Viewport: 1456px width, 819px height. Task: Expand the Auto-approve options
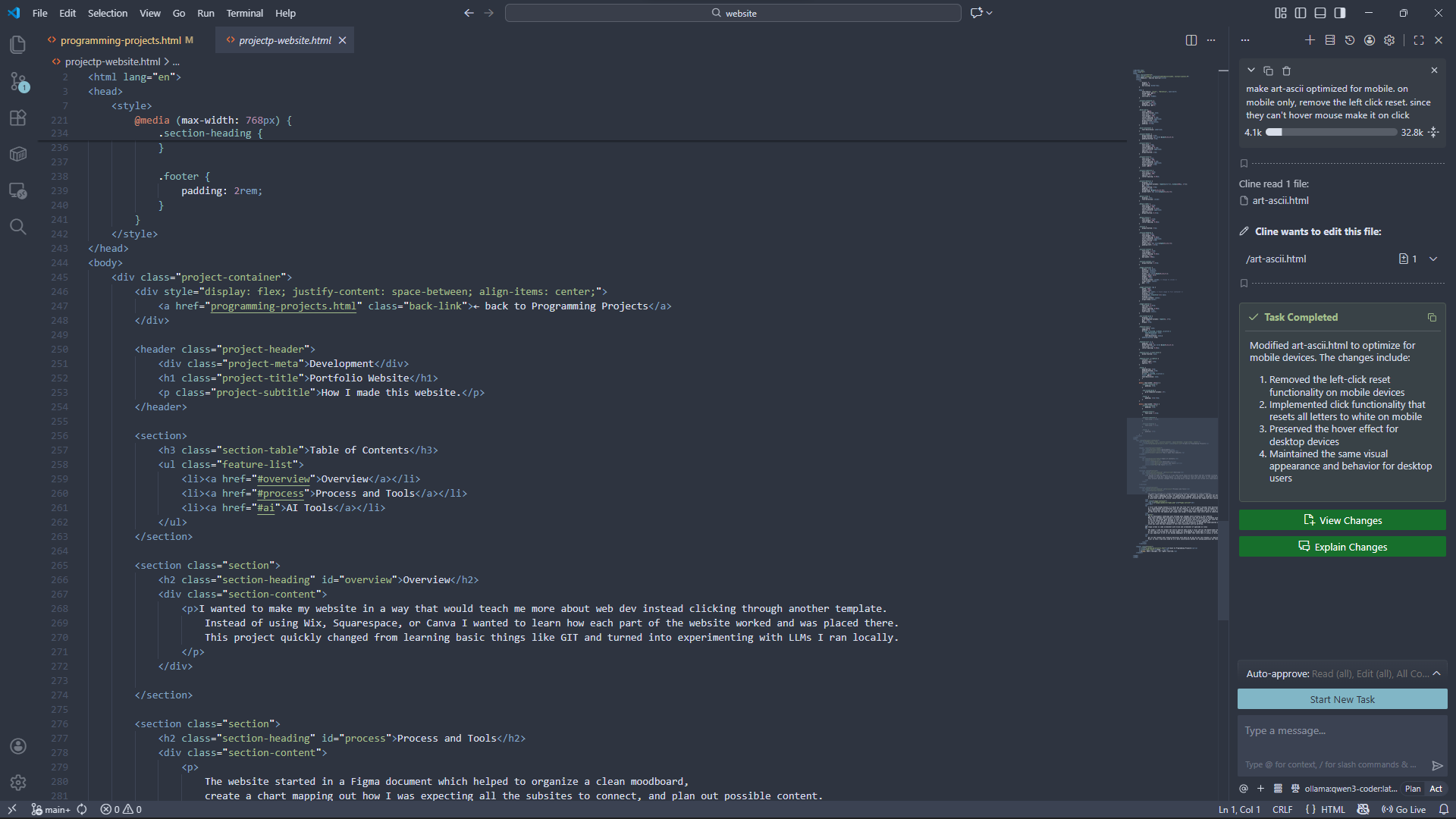pos(1437,673)
